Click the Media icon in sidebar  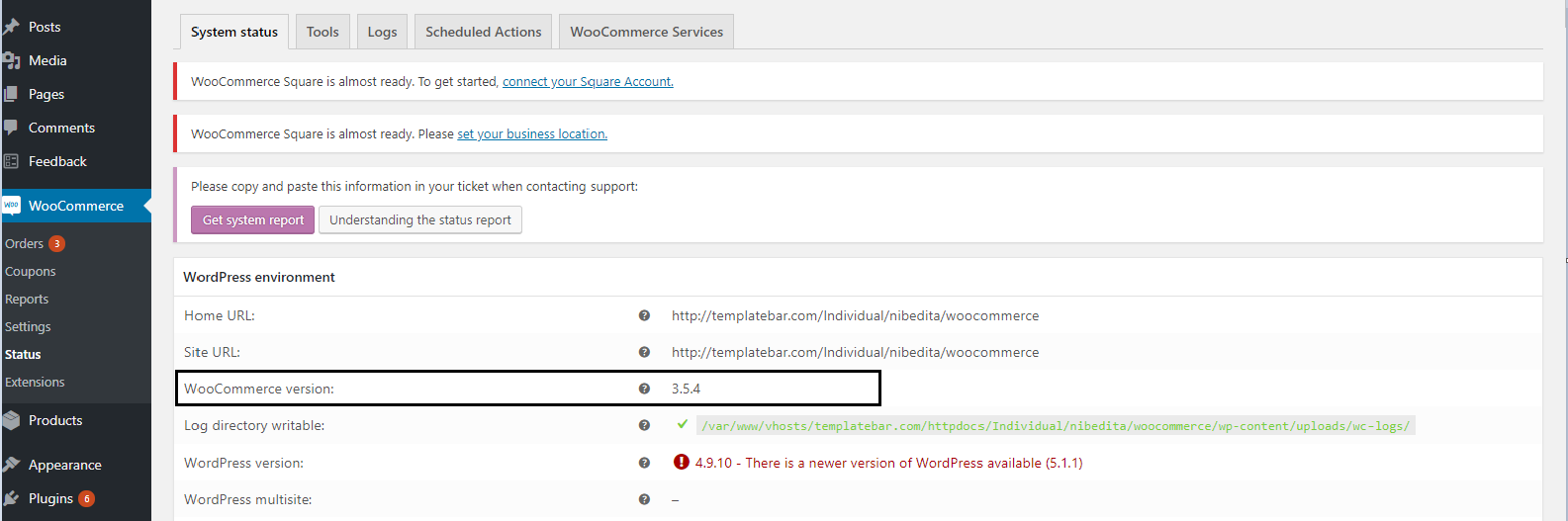pos(12,60)
